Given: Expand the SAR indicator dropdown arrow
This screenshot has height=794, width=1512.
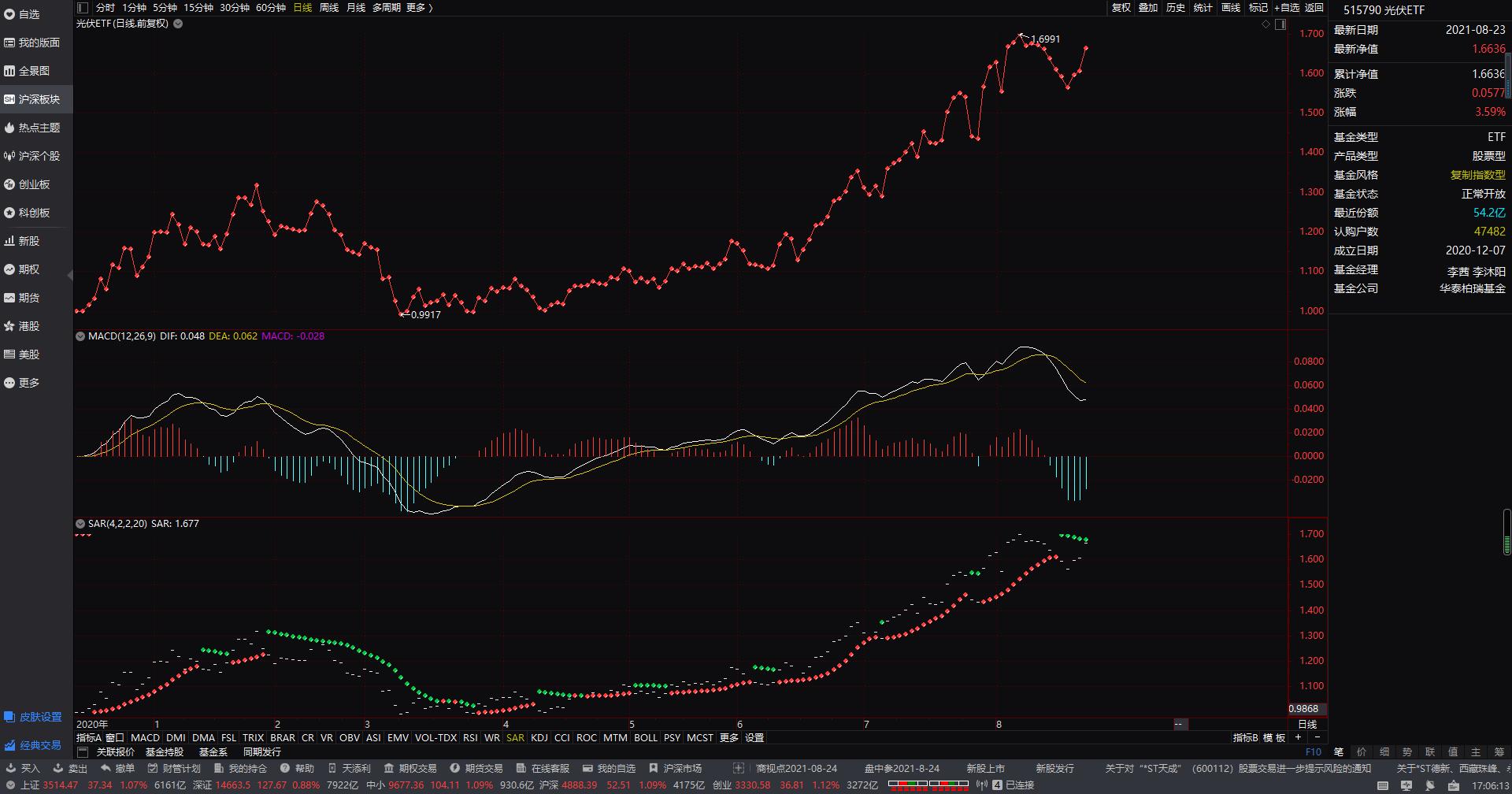Looking at the screenshot, I should pos(80,523).
